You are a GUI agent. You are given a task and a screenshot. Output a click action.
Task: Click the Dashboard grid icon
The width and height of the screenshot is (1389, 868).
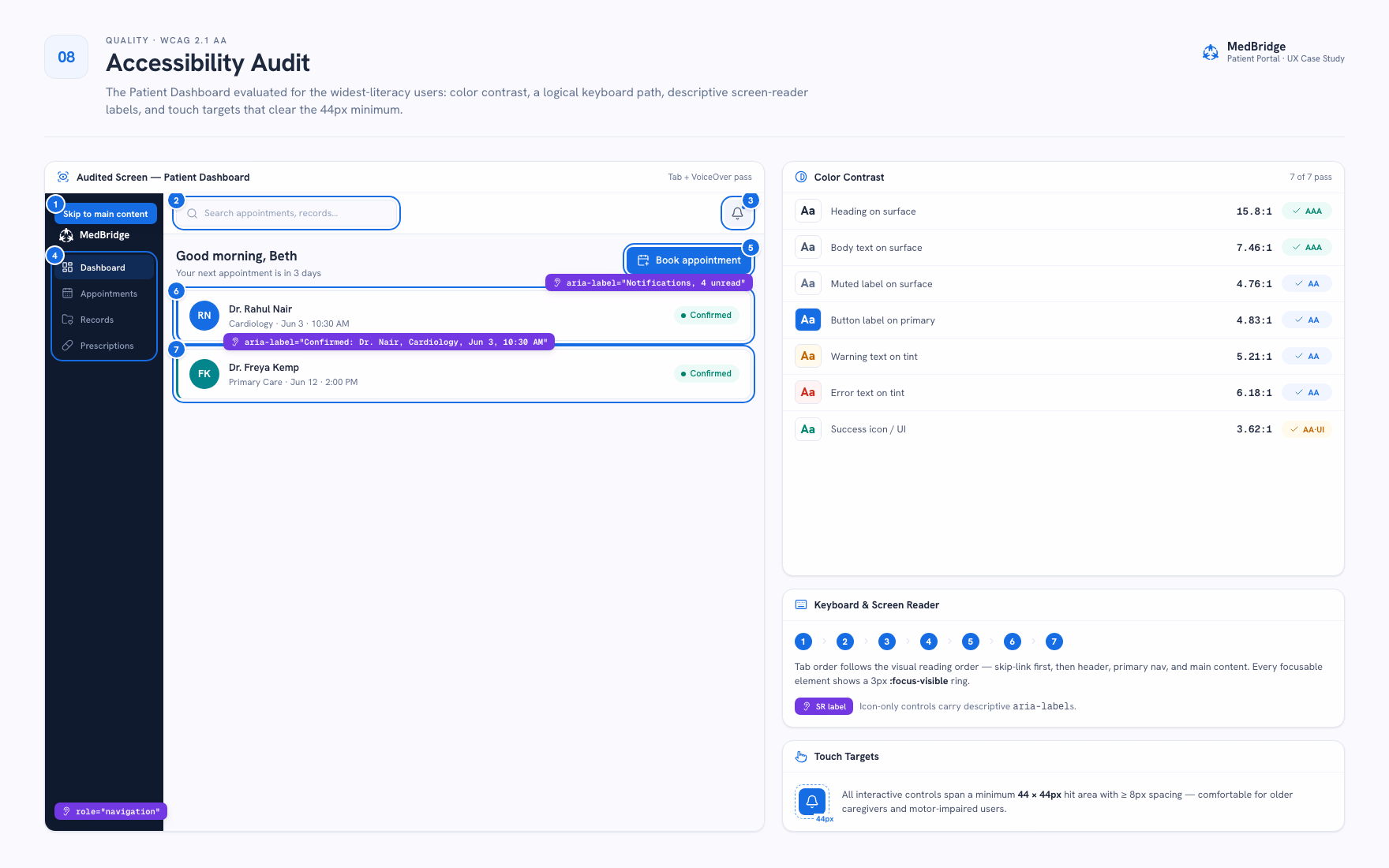[x=67, y=268]
